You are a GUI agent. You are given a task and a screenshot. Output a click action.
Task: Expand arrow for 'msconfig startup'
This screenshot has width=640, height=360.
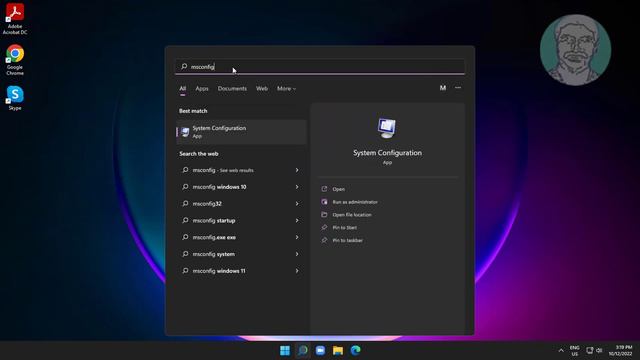(297, 220)
